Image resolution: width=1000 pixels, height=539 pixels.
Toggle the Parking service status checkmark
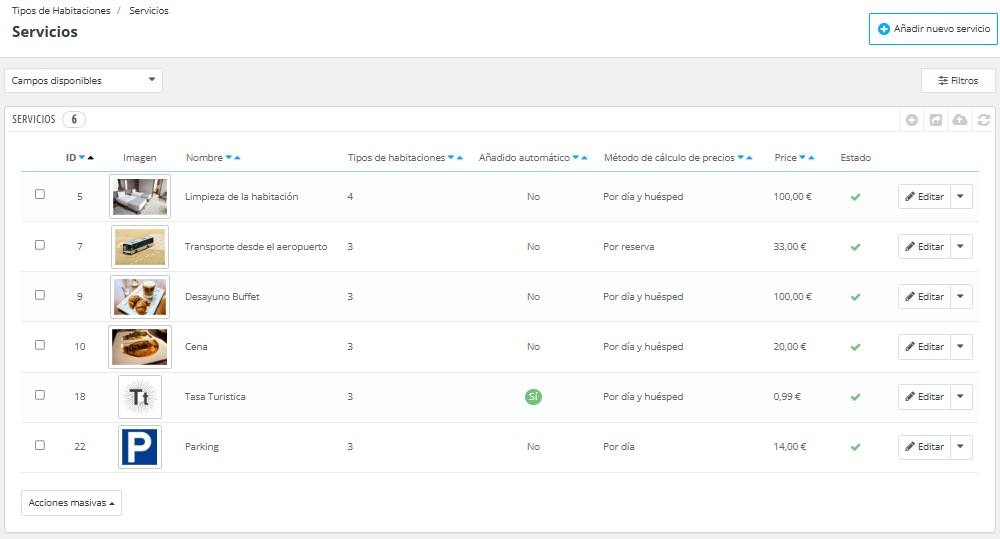855,447
